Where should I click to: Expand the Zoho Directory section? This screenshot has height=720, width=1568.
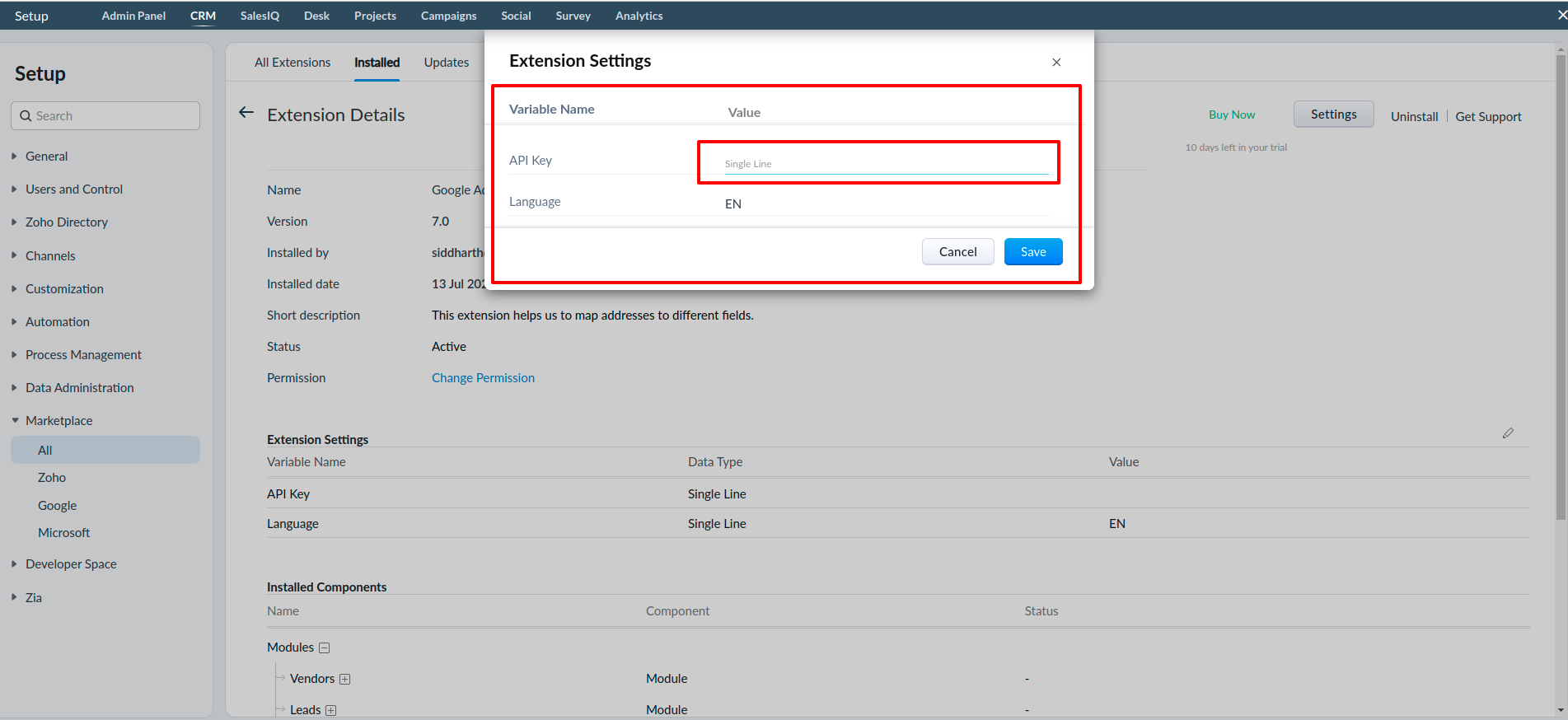[14, 222]
